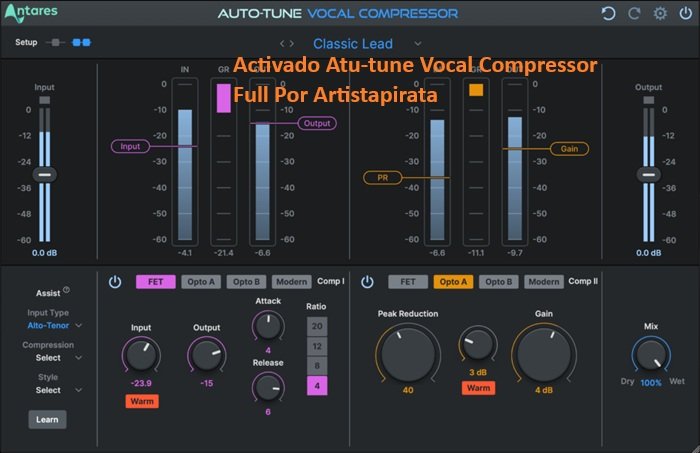Open the settings gear icon

[660, 13]
